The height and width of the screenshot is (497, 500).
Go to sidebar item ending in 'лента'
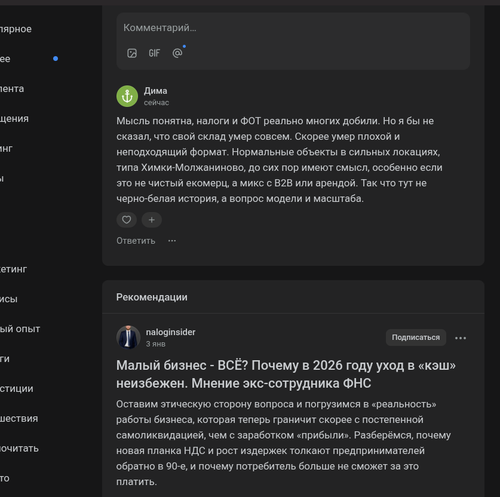(12, 89)
